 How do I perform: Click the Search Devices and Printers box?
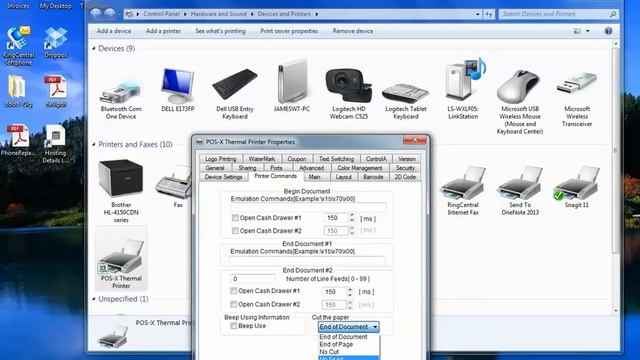(558, 14)
